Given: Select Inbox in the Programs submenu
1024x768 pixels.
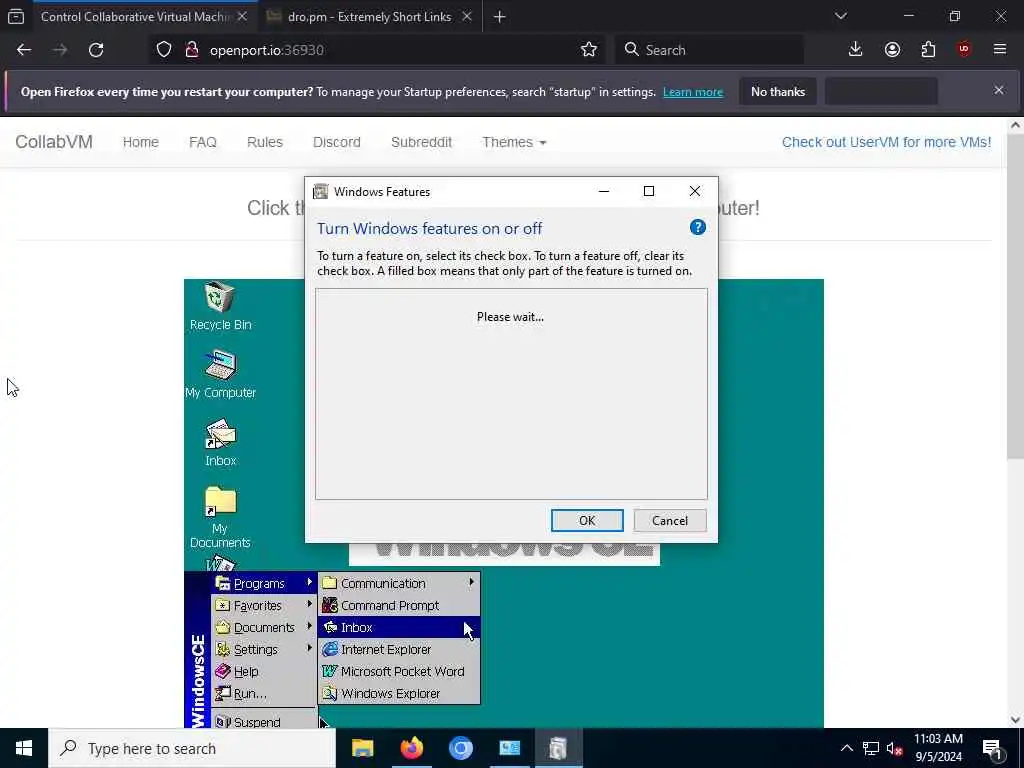Looking at the screenshot, I should click(399, 627).
